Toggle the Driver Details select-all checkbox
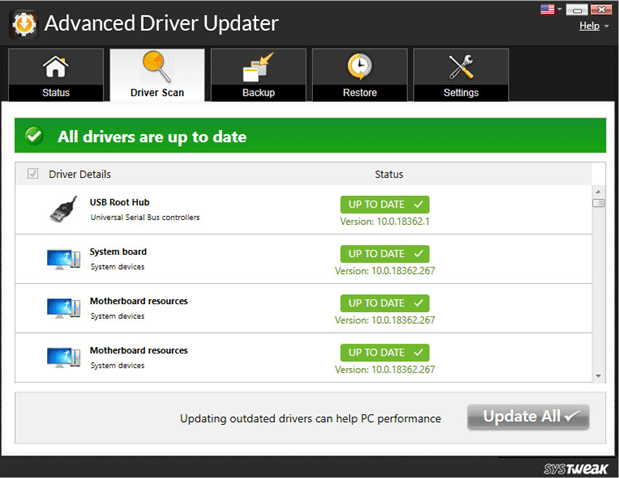Image resolution: width=619 pixels, height=478 pixels. 33,174
